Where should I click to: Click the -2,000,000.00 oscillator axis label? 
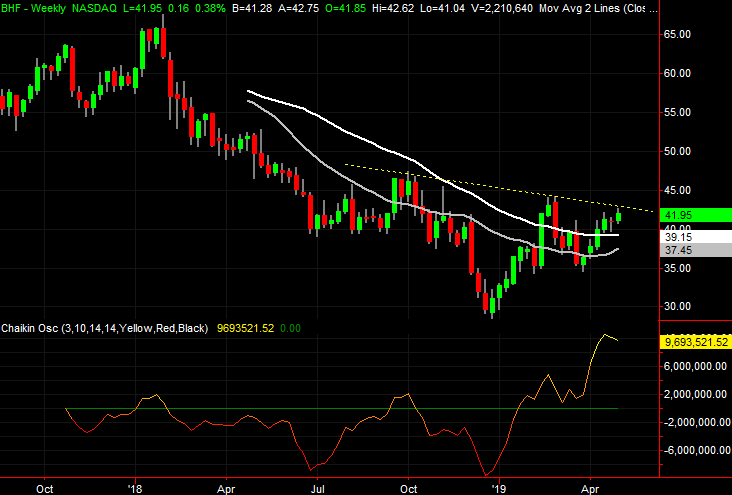(697, 422)
